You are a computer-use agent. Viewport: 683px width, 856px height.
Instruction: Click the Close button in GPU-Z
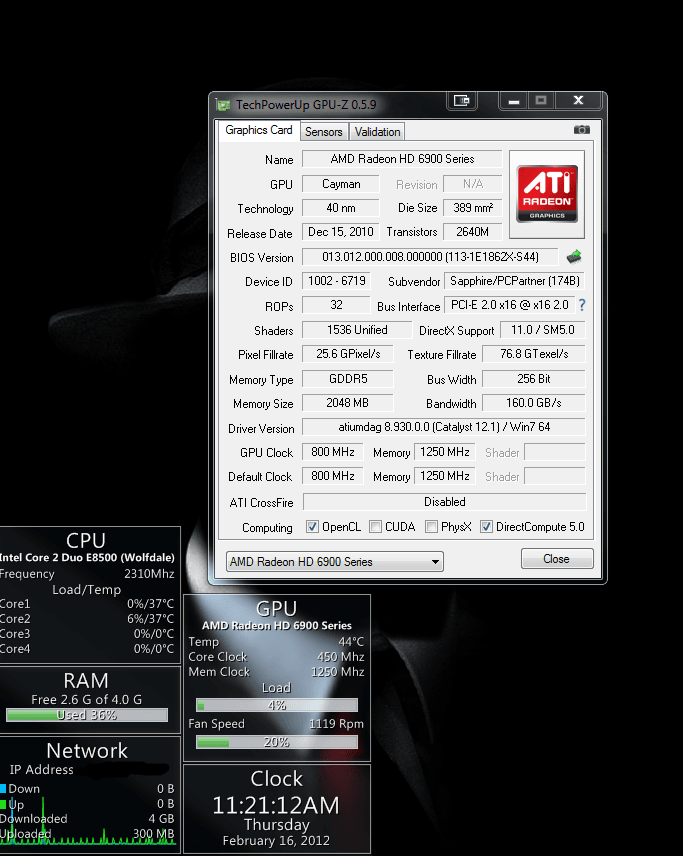pyautogui.click(x=557, y=559)
